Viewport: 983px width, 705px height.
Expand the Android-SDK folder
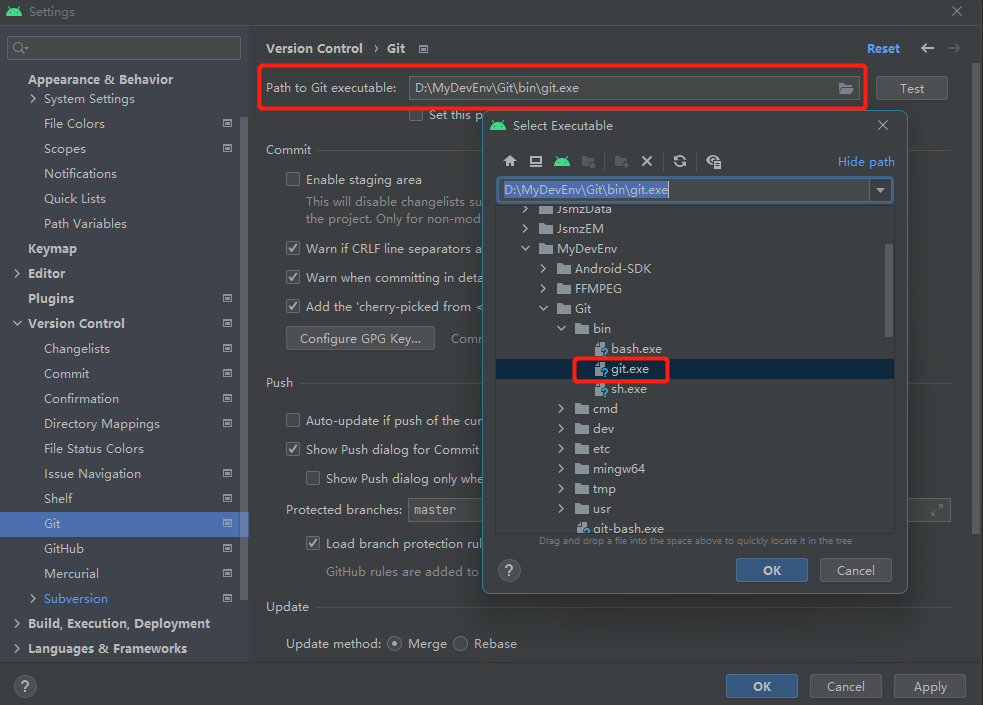pos(543,269)
